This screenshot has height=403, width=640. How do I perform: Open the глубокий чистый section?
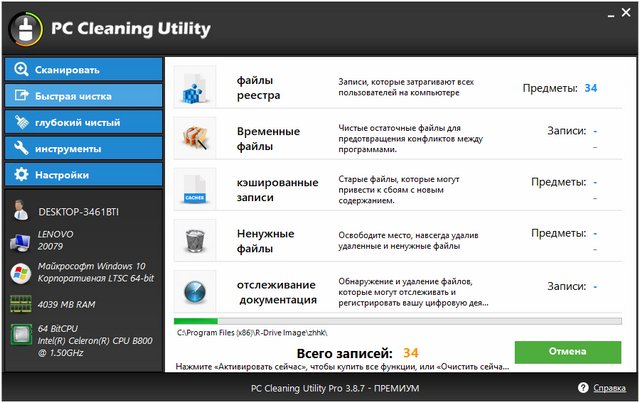coord(82,122)
